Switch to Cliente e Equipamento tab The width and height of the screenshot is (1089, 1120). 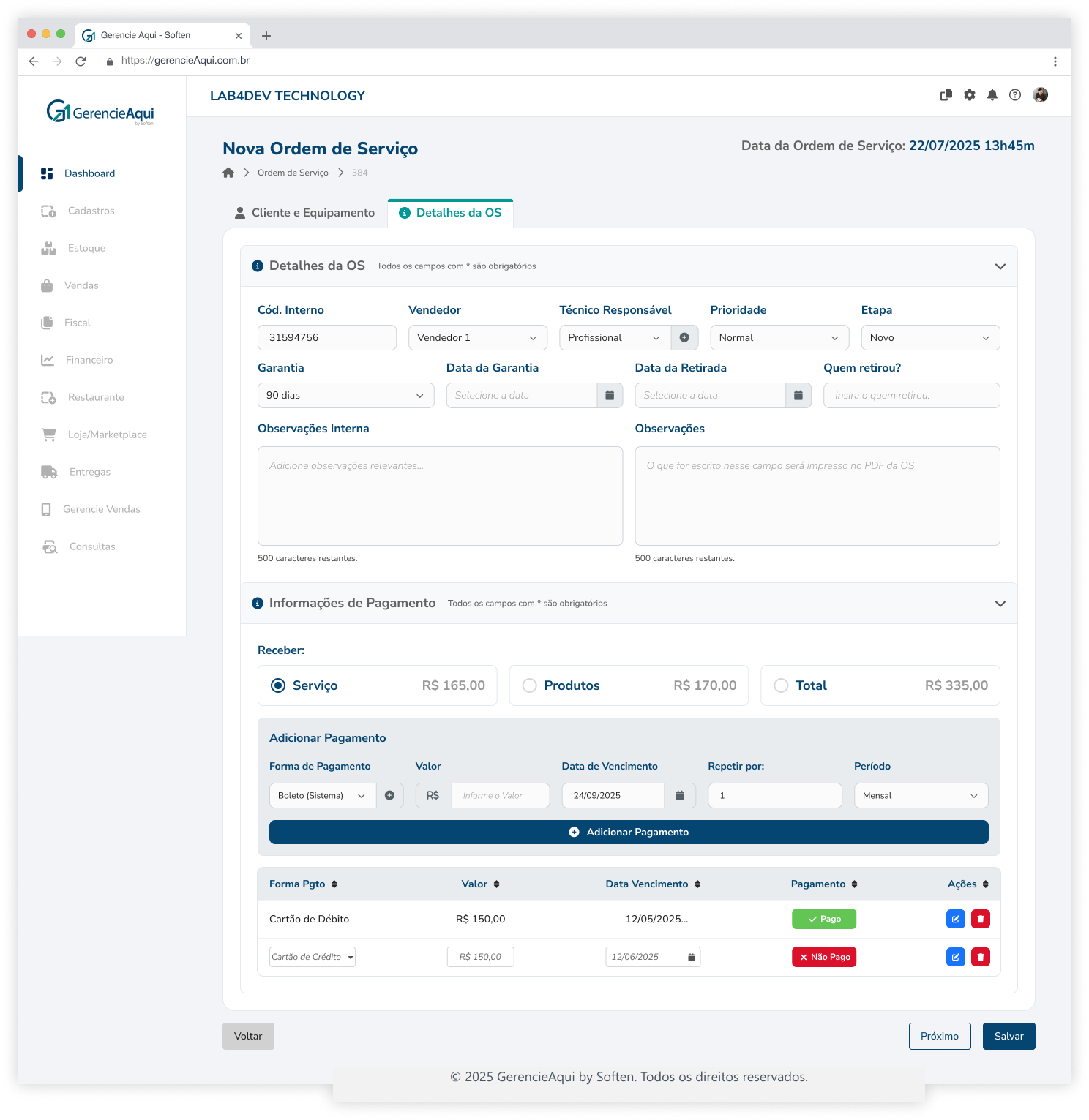click(x=304, y=213)
